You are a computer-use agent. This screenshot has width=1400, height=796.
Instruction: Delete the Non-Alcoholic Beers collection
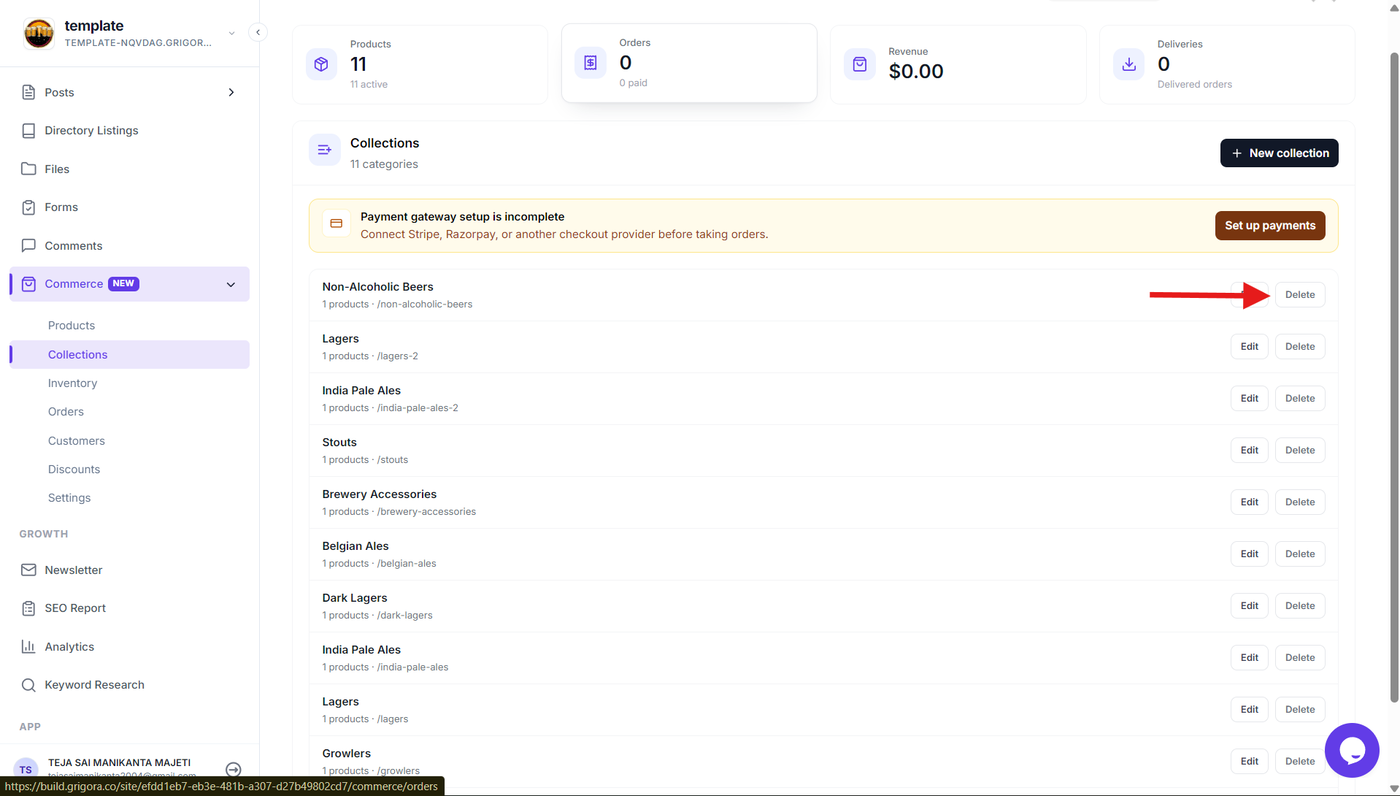click(x=1300, y=295)
